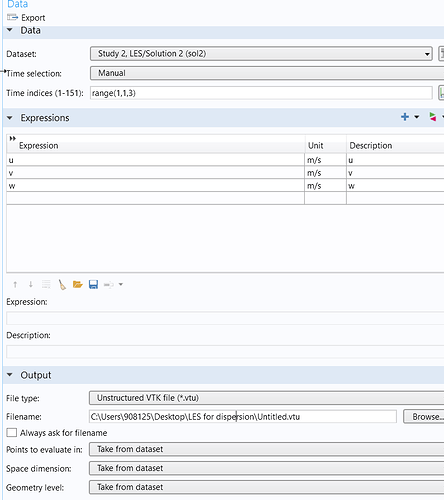The height and width of the screenshot is (500, 444).
Task: Open the Dataset dropdown
Action: [261, 54]
